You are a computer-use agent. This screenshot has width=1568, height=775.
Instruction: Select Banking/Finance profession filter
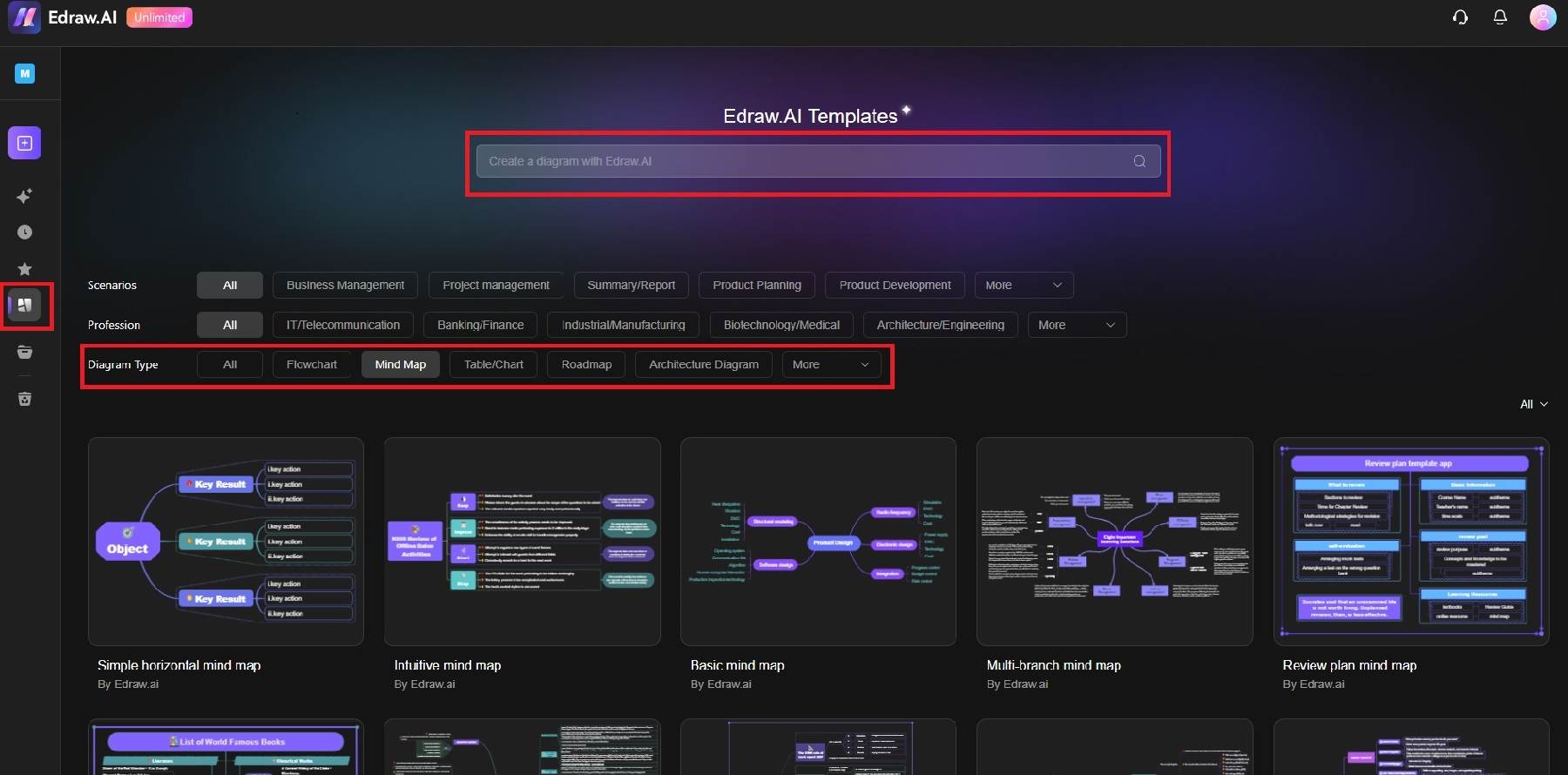click(x=481, y=325)
